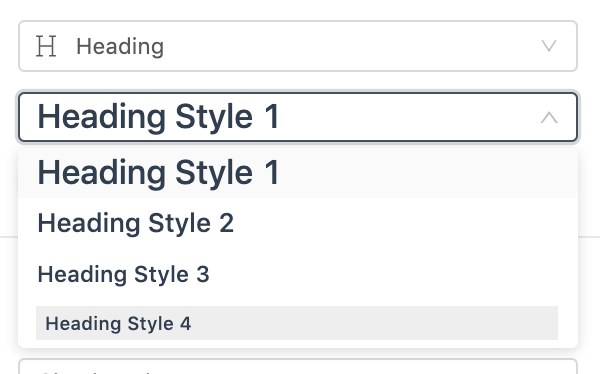Click the '4' in Heading Style 4
Viewport: 600px width, 374px height.
[186, 324]
